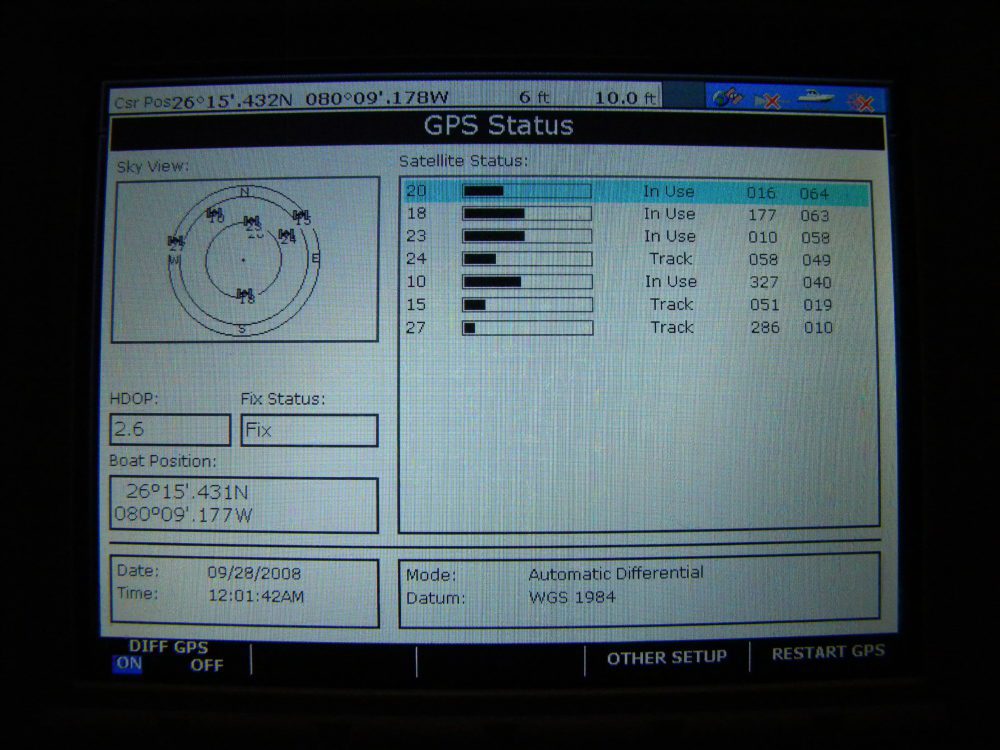Image resolution: width=1000 pixels, height=750 pixels.
Task: Select satellite 18 in the Sky View
Action: coord(246,295)
